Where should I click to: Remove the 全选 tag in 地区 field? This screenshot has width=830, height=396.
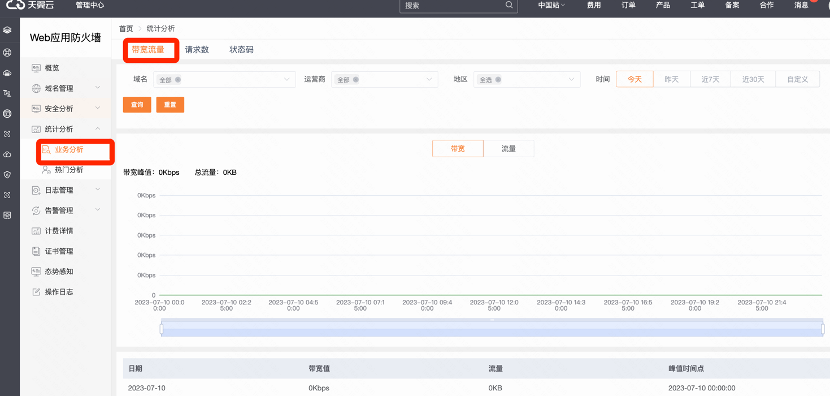point(498,79)
